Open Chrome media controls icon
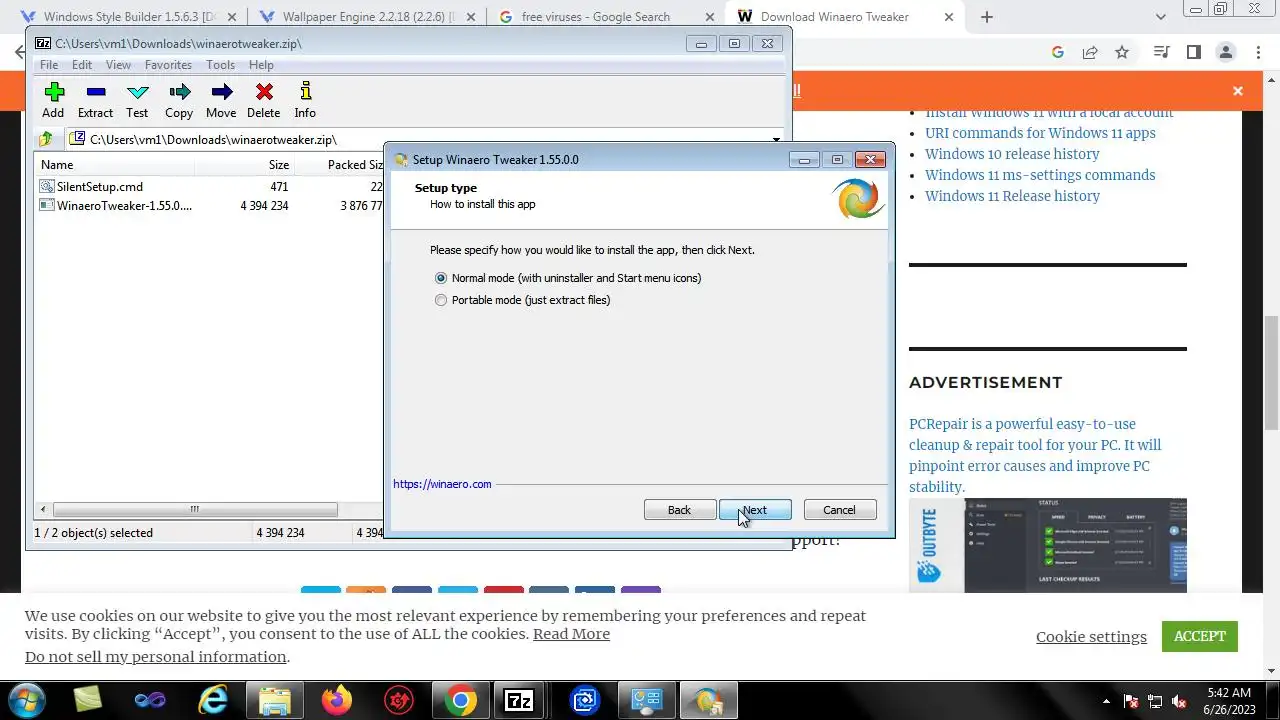Image resolution: width=1280 pixels, height=720 pixels. pyautogui.click(x=1161, y=52)
